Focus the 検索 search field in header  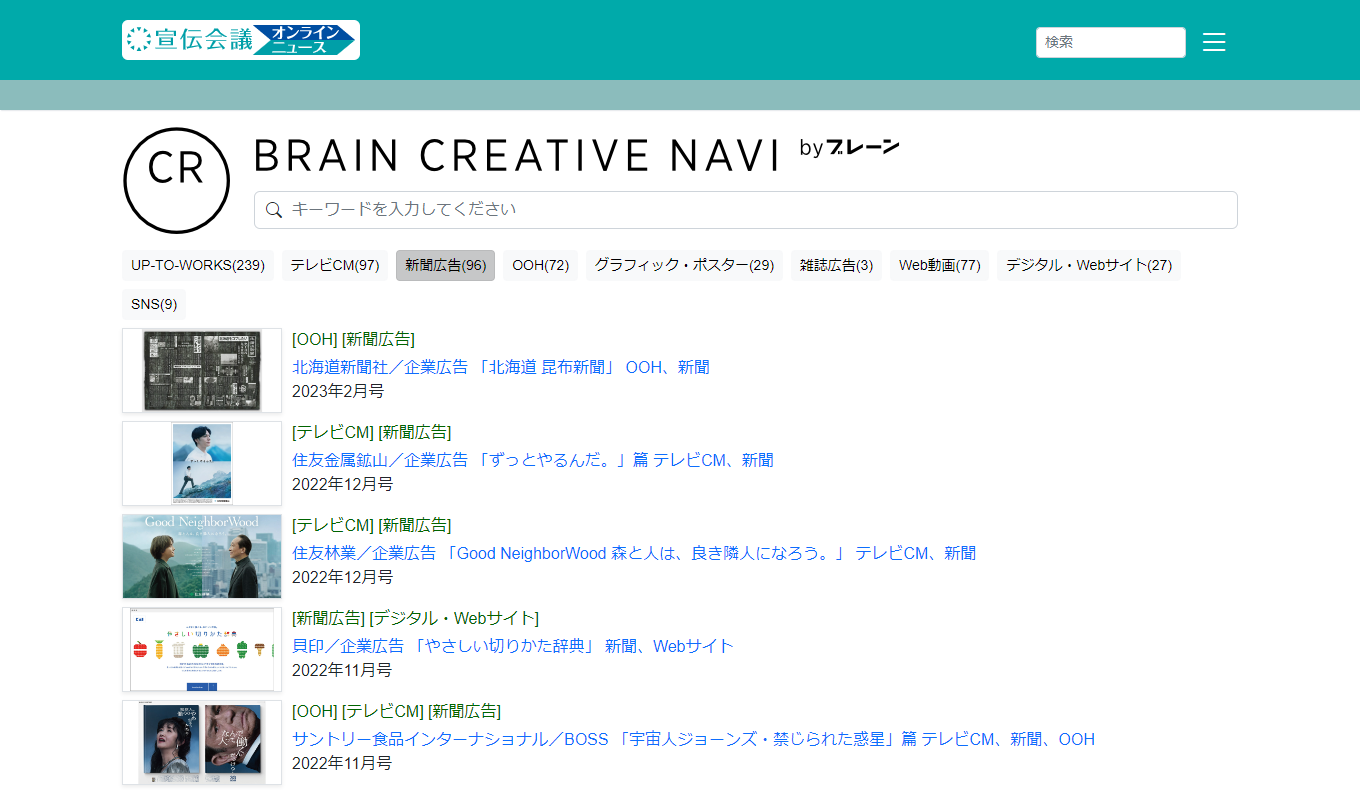[1111, 42]
